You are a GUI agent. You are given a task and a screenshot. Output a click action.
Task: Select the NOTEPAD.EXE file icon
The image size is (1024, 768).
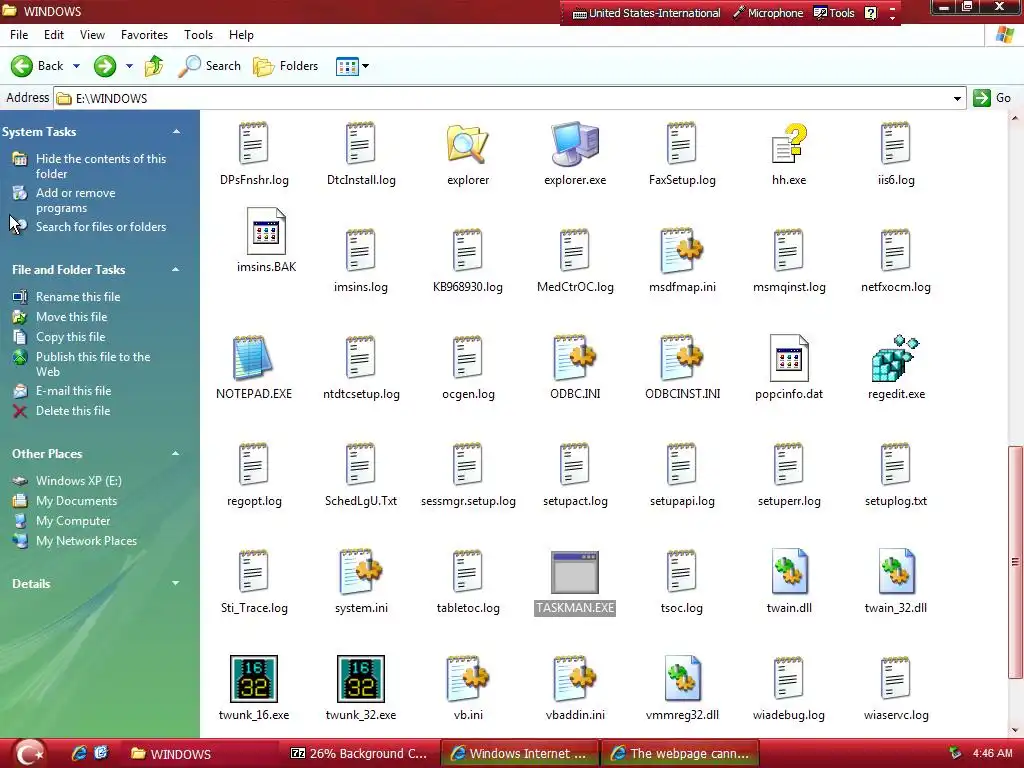253,358
